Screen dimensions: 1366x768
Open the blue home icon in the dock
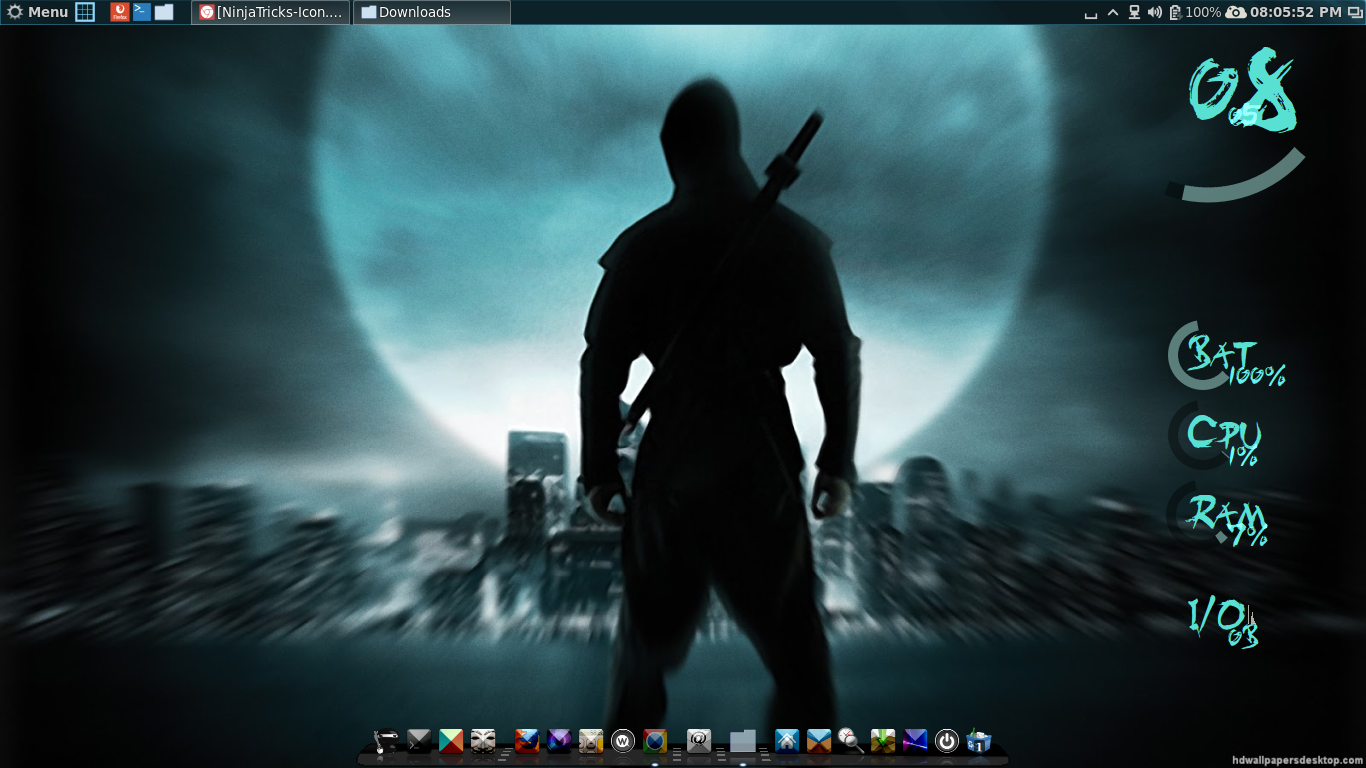tap(787, 741)
